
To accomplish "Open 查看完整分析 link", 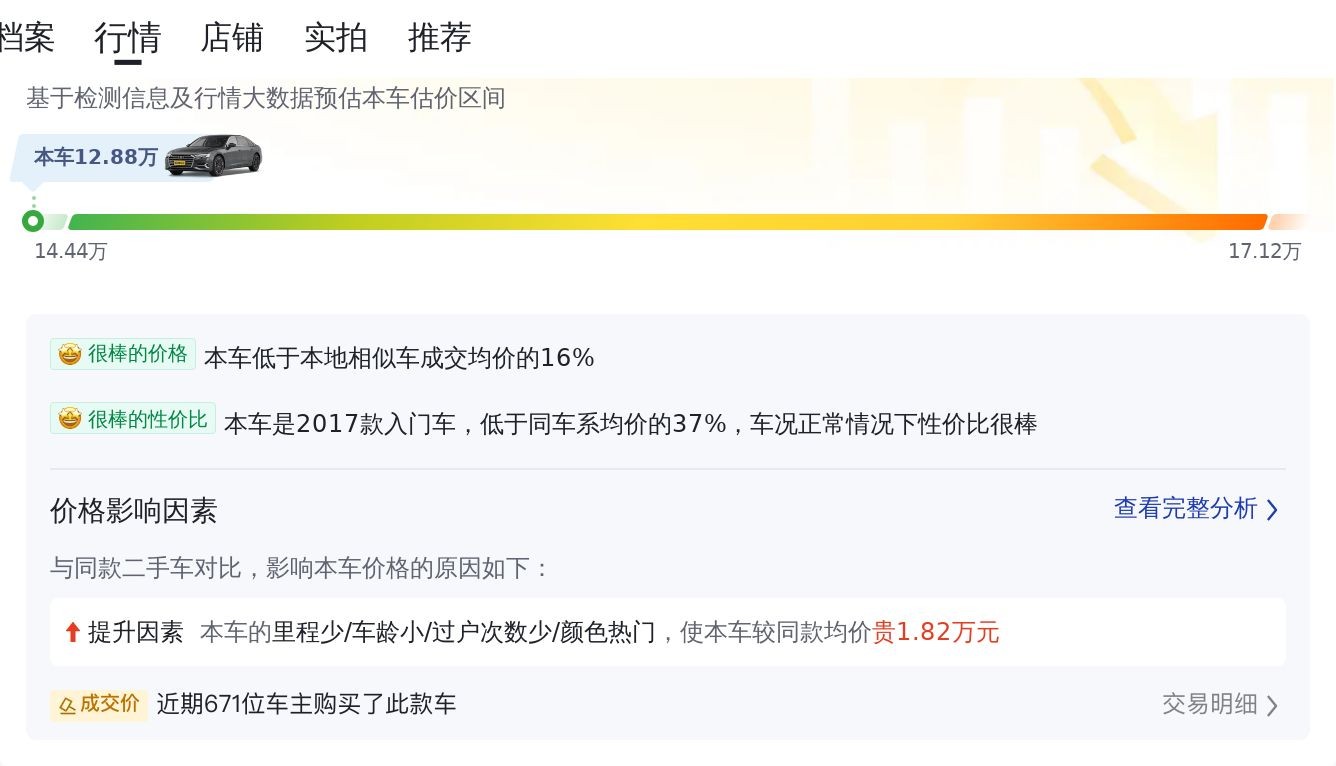I will click(x=1185, y=509).
